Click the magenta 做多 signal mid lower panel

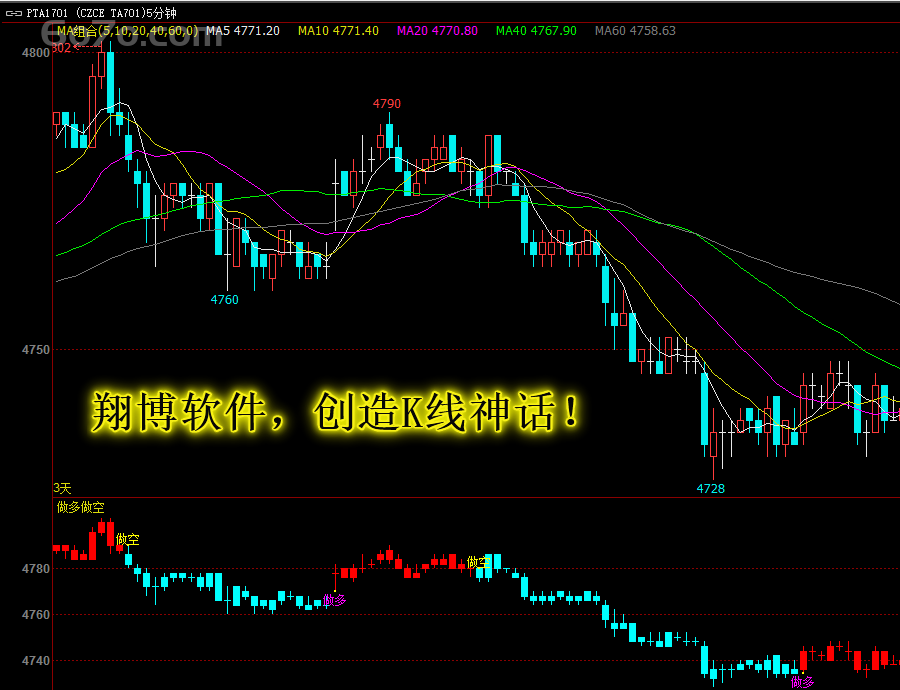click(335, 600)
